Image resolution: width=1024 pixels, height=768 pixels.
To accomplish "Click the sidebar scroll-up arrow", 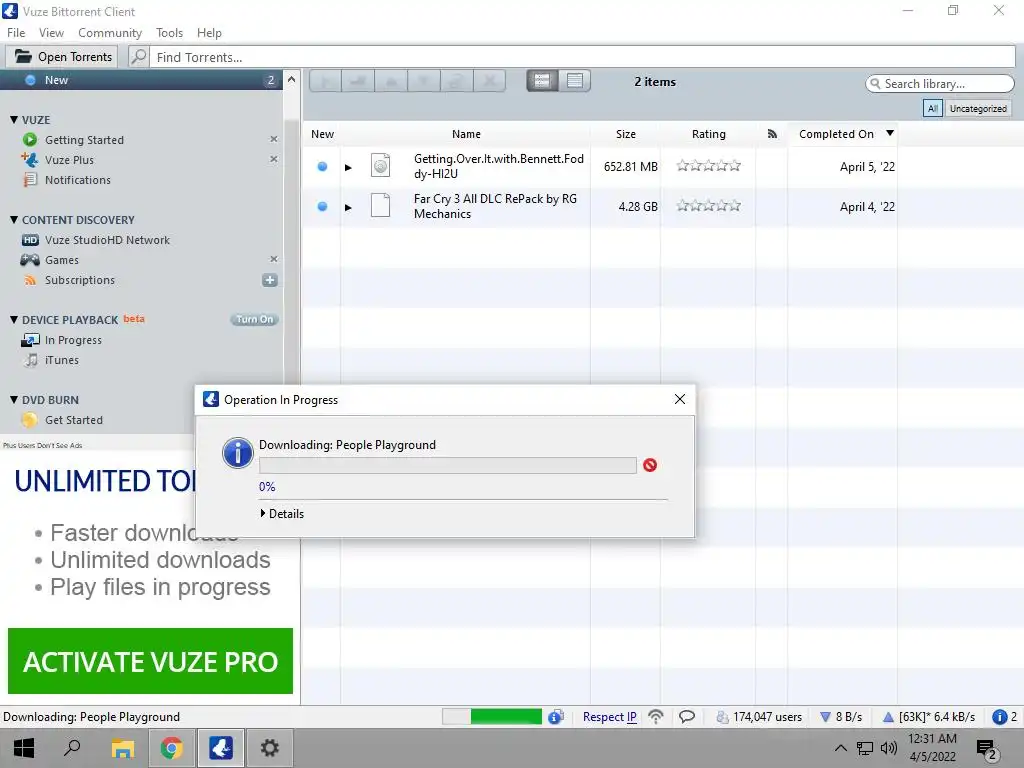I will [291, 79].
